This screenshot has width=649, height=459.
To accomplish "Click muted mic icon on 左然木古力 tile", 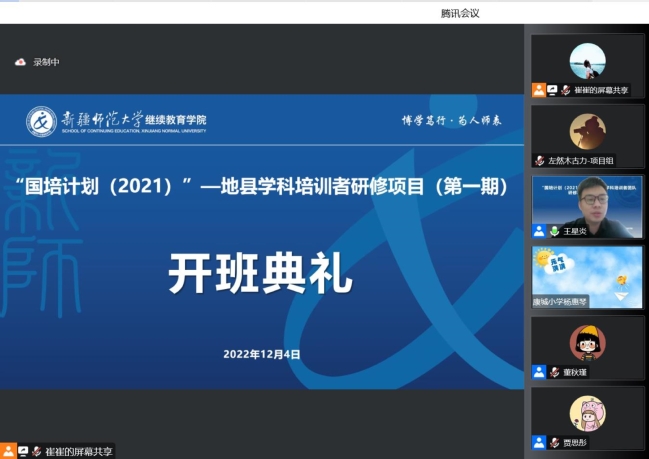I will click(x=540, y=160).
